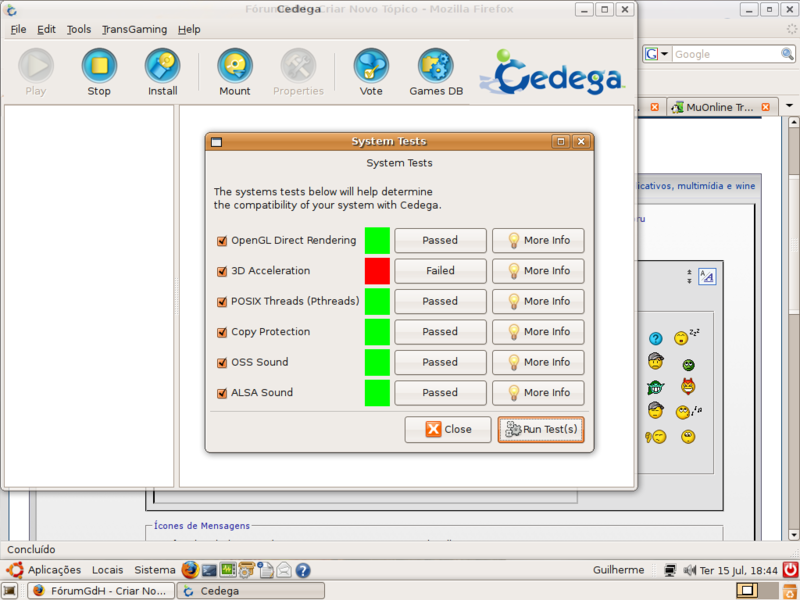Click the red status swatch for 3D Acceleration
The width and height of the screenshot is (800, 600).
[378, 270]
